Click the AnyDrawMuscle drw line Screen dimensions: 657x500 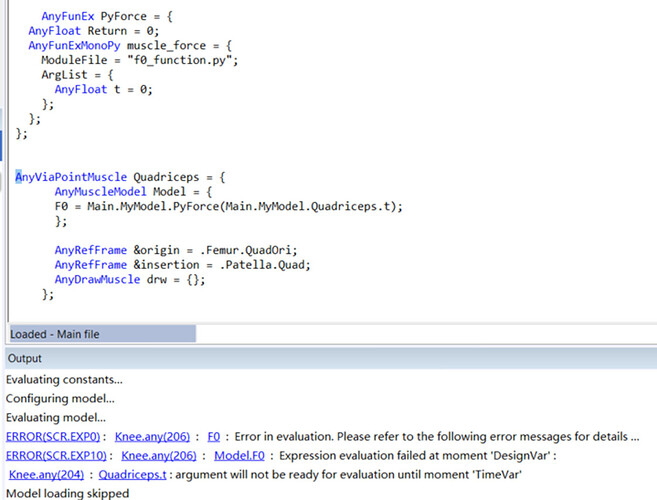point(130,279)
